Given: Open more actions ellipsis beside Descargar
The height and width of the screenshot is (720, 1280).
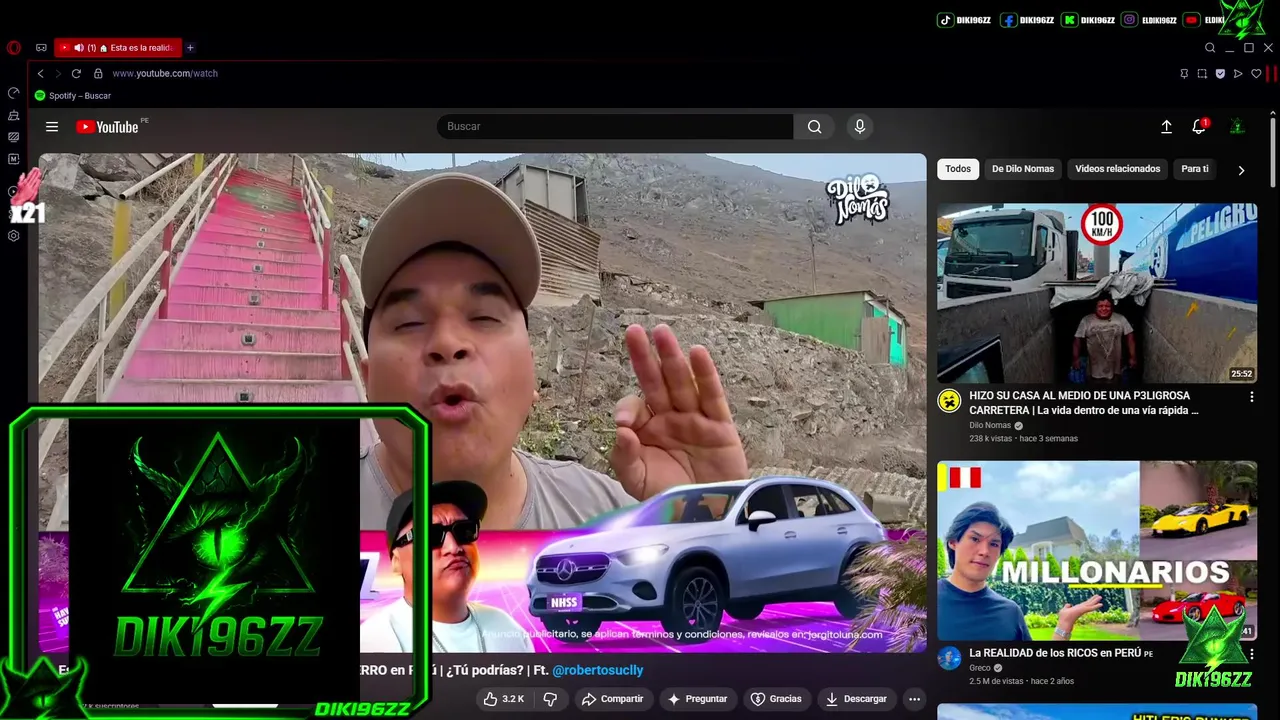Looking at the screenshot, I should (x=914, y=699).
